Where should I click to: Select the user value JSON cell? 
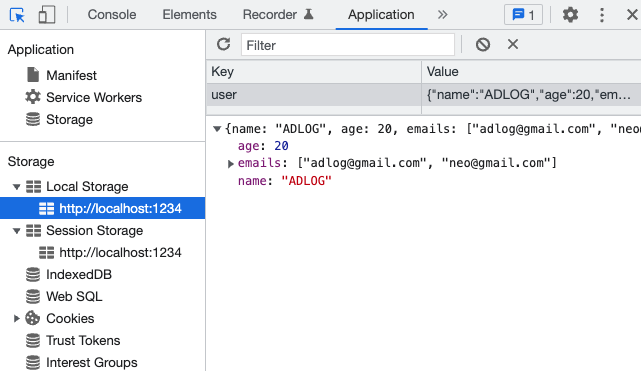531,95
